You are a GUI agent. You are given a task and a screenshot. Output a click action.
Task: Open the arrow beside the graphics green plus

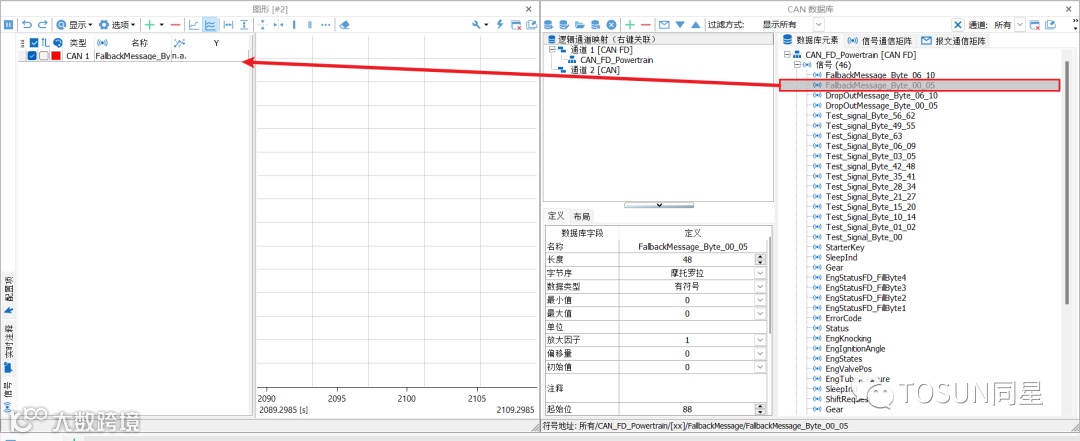tap(162, 24)
